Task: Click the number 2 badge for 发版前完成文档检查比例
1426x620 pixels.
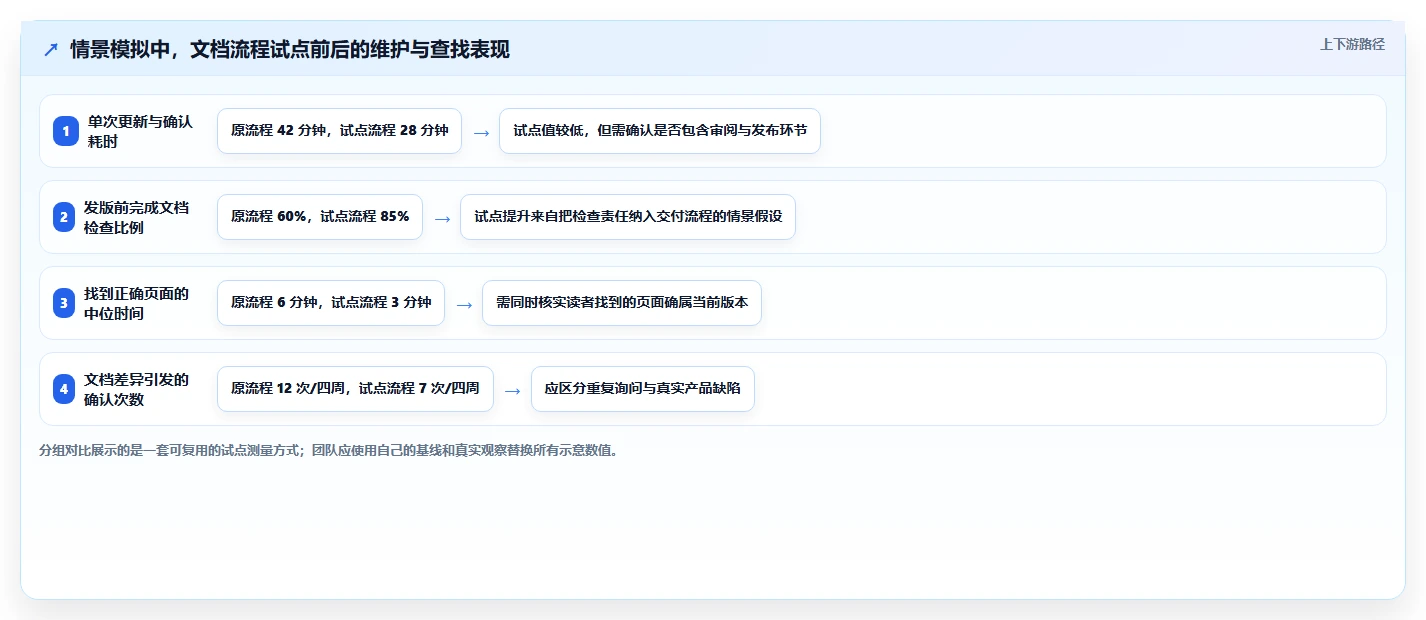Action: coord(65,217)
